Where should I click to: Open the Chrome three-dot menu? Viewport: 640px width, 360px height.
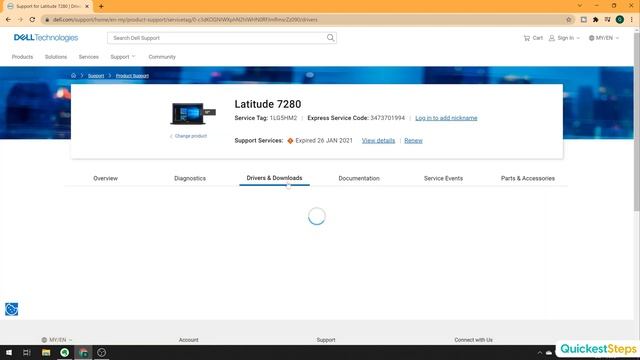point(631,20)
